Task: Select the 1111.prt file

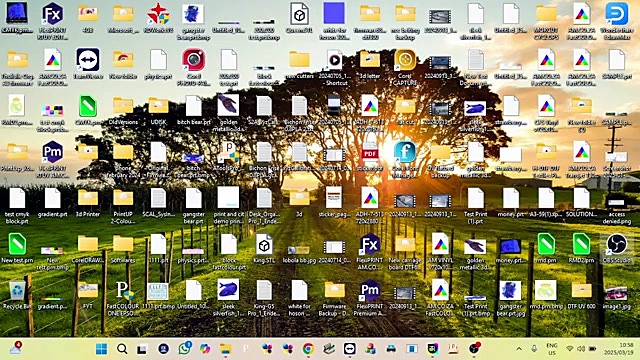Action: tap(158, 244)
